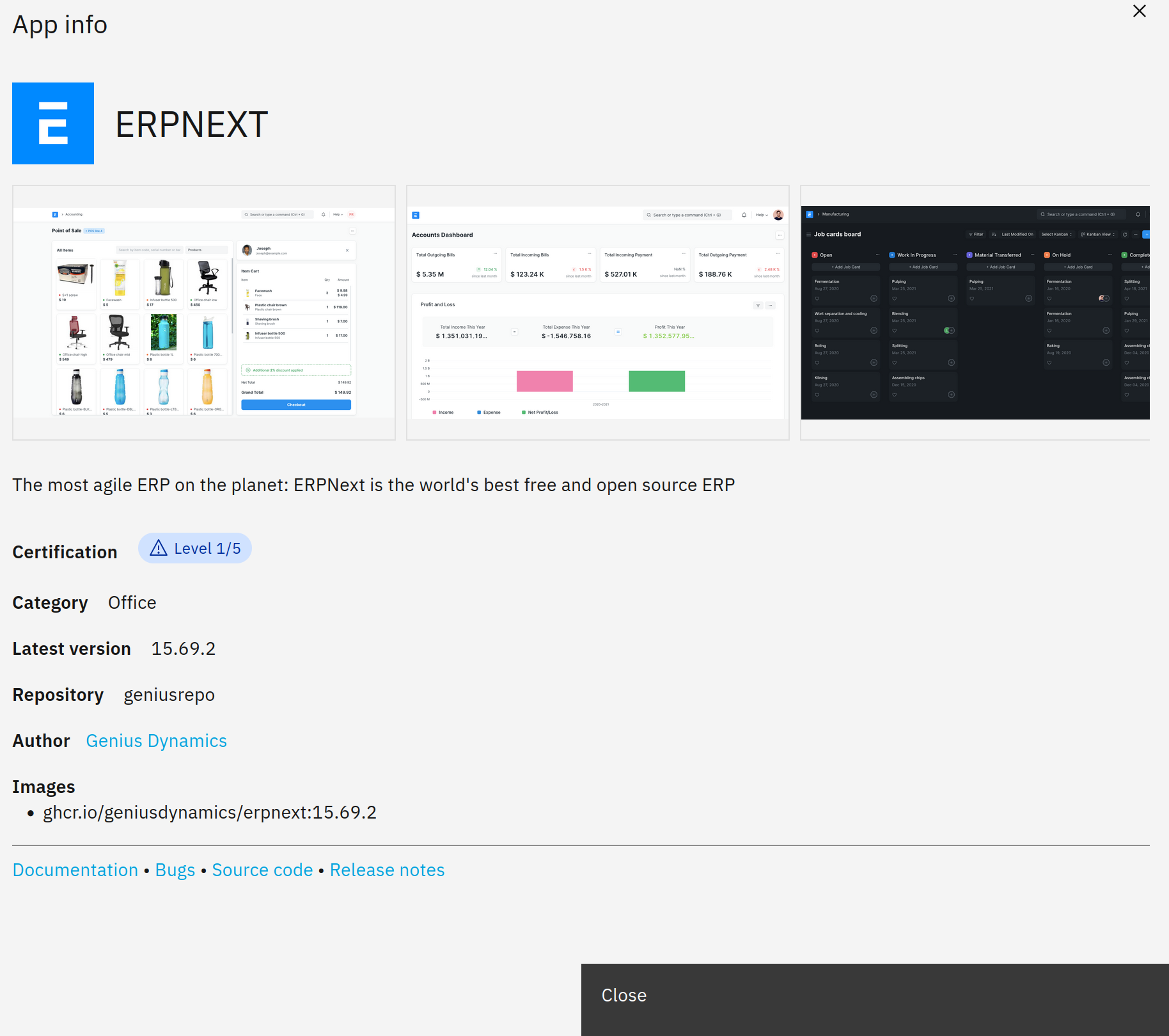Open the Point of Sale screenshot thumbnail
The image size is (1169, 1036).
click(204, 313)
